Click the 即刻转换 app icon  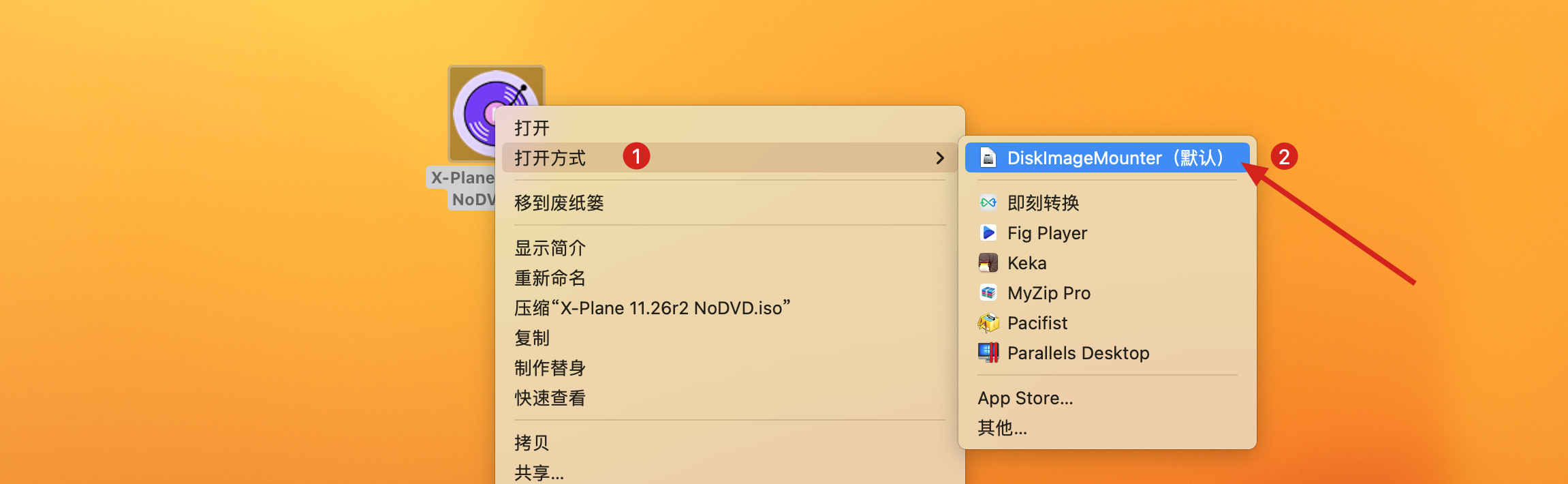(x=988, y=203)
